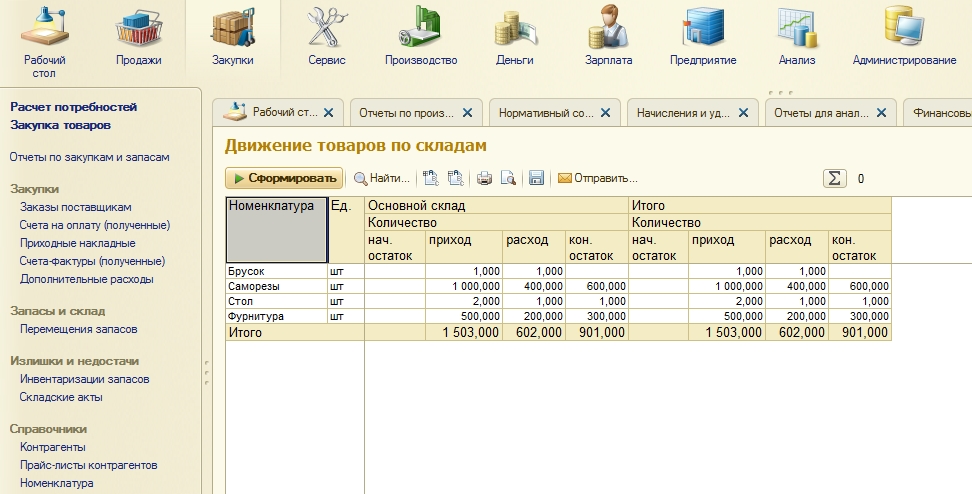Select the Основной склад header cell

[497, 206]
